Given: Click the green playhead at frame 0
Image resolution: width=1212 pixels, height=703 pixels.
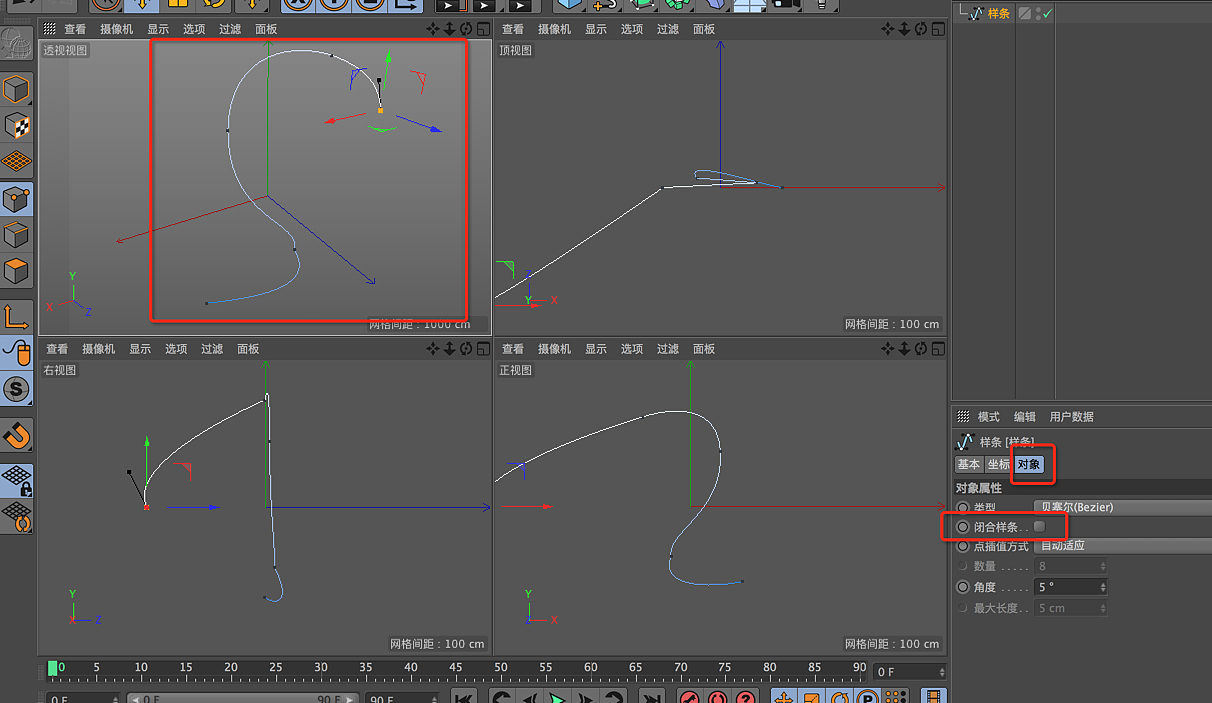Looking at the screenshot, I should 52,668.
